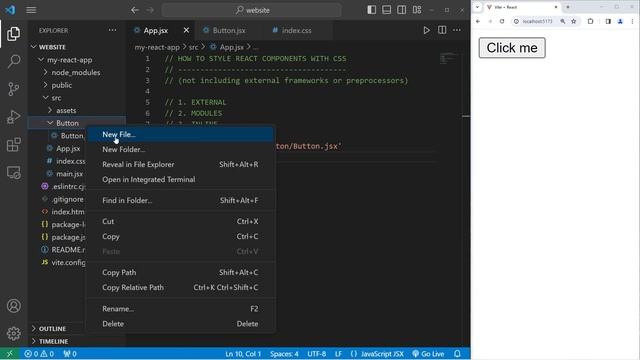Viewport: 640px width, 360px height.
Task: Open Remote Explorer view
Action: coord(13,172)
